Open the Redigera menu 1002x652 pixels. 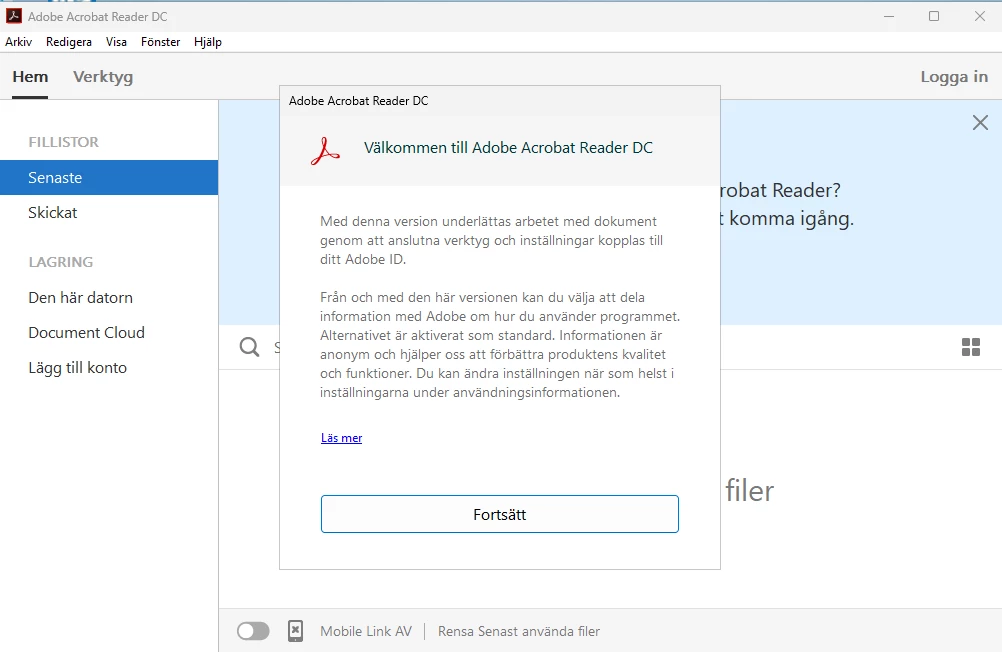[68, 42]
